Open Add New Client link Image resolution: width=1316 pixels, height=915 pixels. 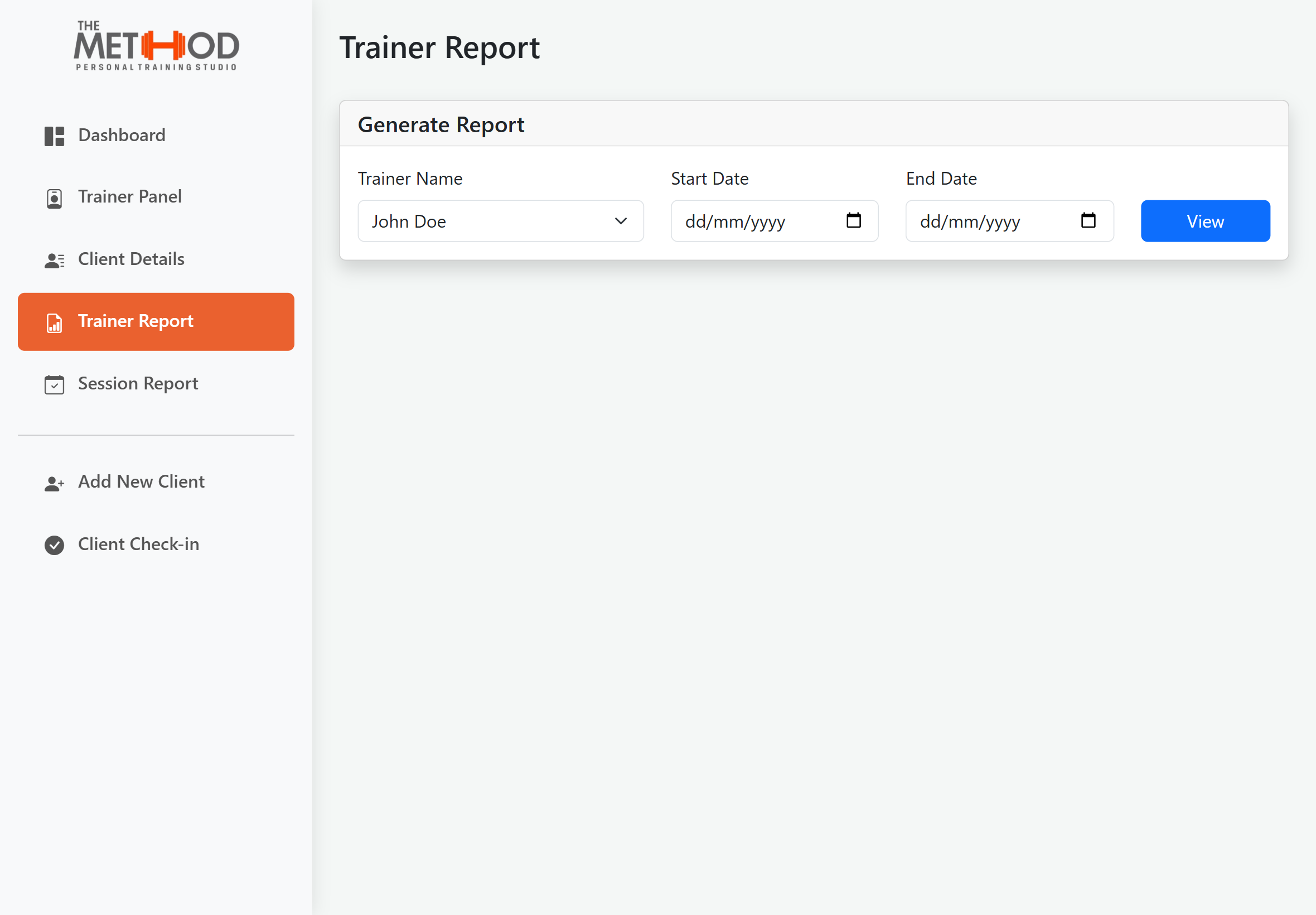(x=141, y=481)
